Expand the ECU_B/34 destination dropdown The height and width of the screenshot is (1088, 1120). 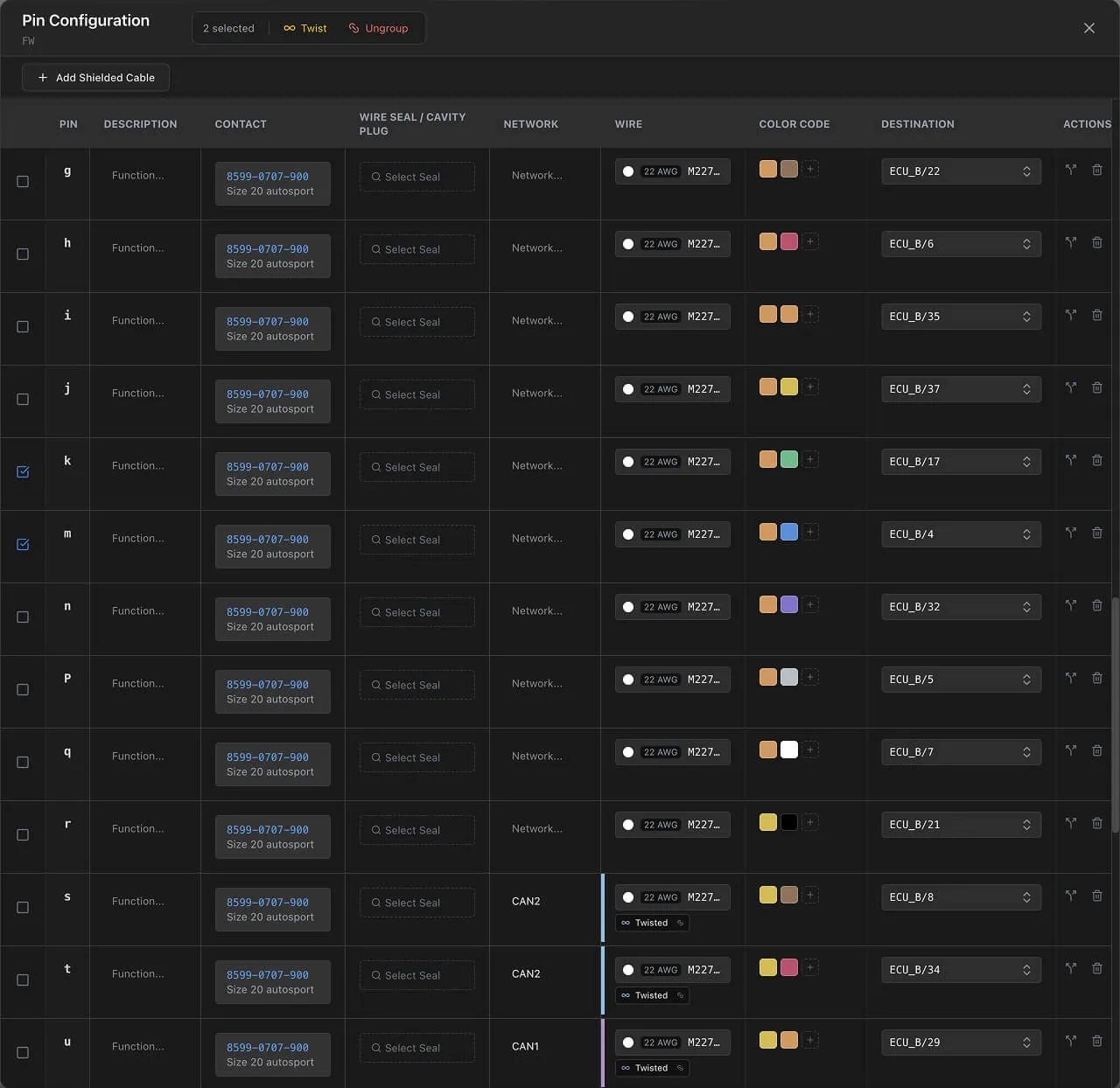click(x=961, y=970)
